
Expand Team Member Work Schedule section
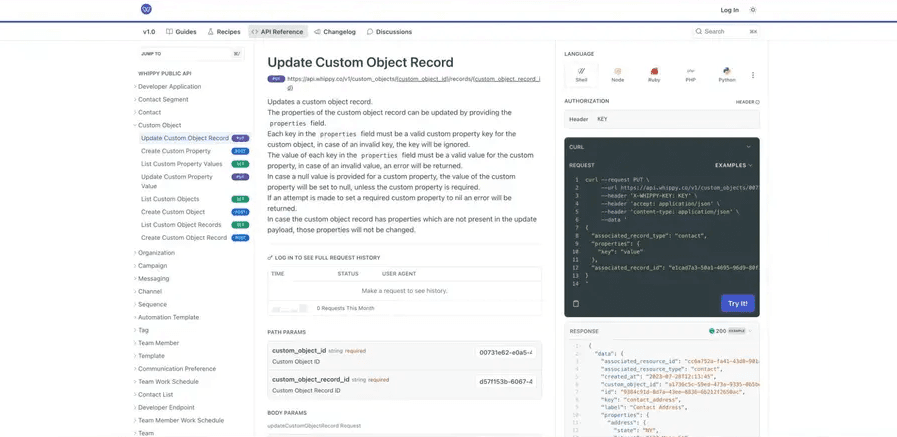181,420
